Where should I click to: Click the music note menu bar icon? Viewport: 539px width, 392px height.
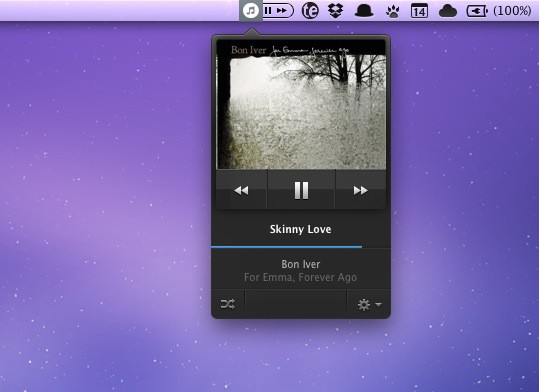251,11
